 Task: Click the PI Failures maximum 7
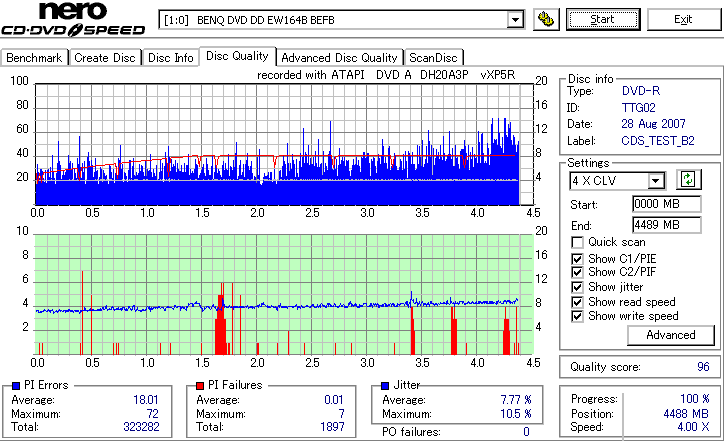[x=341, y=414]
